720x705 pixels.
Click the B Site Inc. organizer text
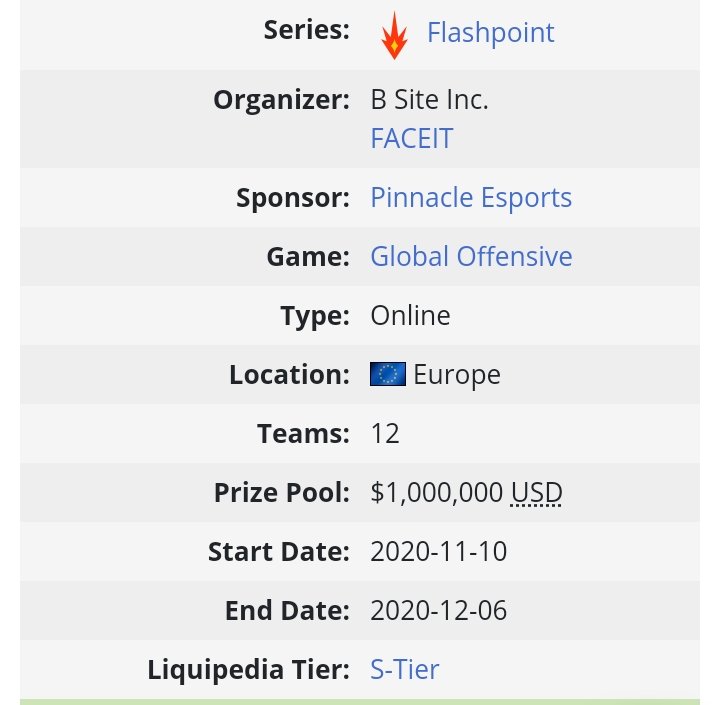[x=429, y=100]
